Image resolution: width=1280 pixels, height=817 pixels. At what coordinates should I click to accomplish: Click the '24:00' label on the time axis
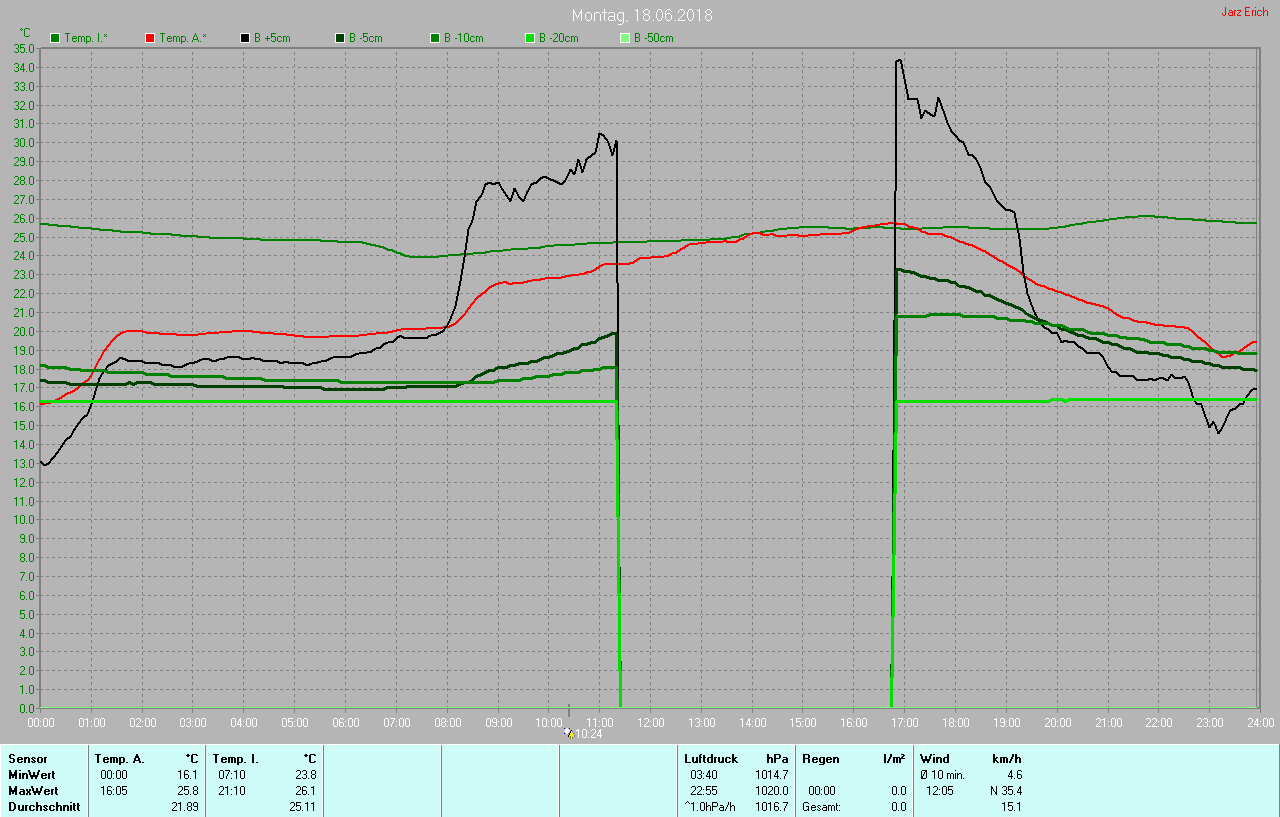pyautogui.click(x=1260, y=722)
